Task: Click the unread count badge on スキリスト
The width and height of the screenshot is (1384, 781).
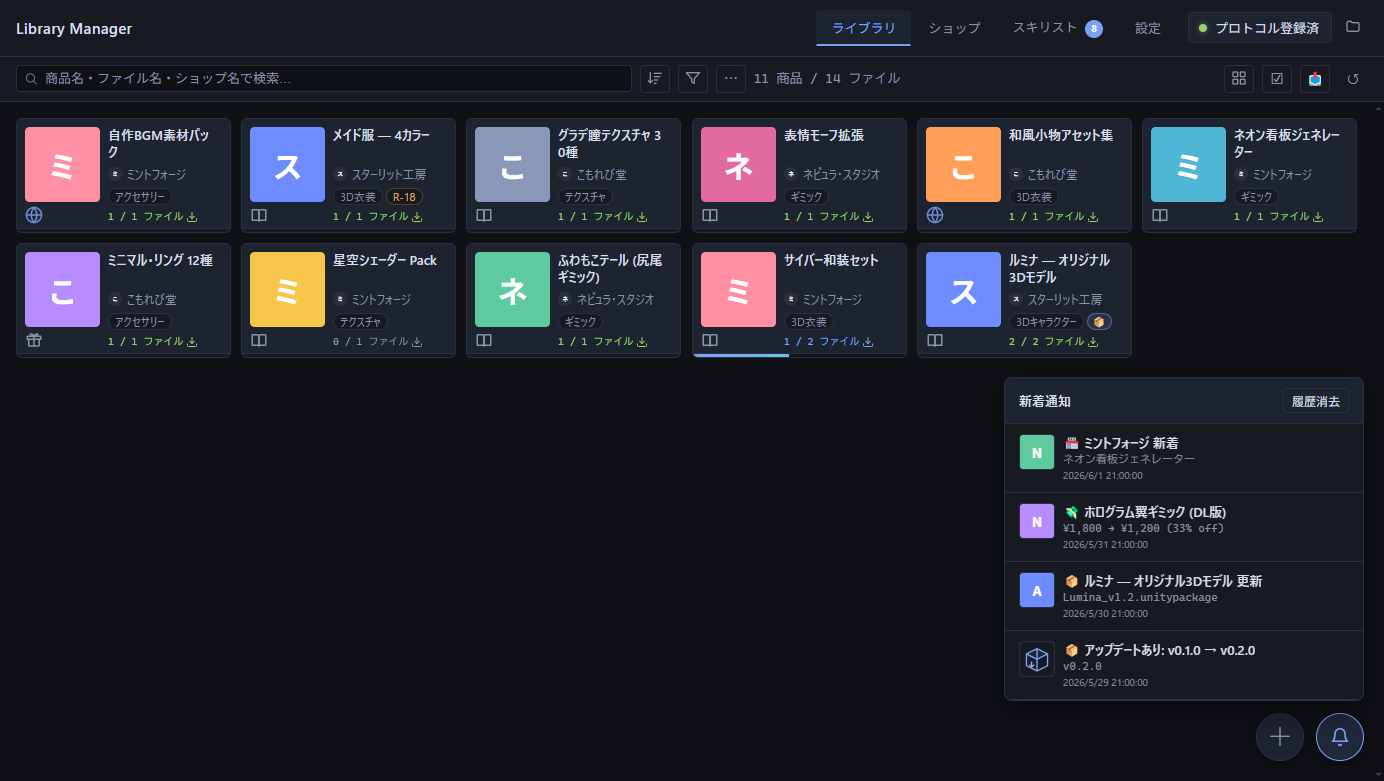Action: (1094, 28)
